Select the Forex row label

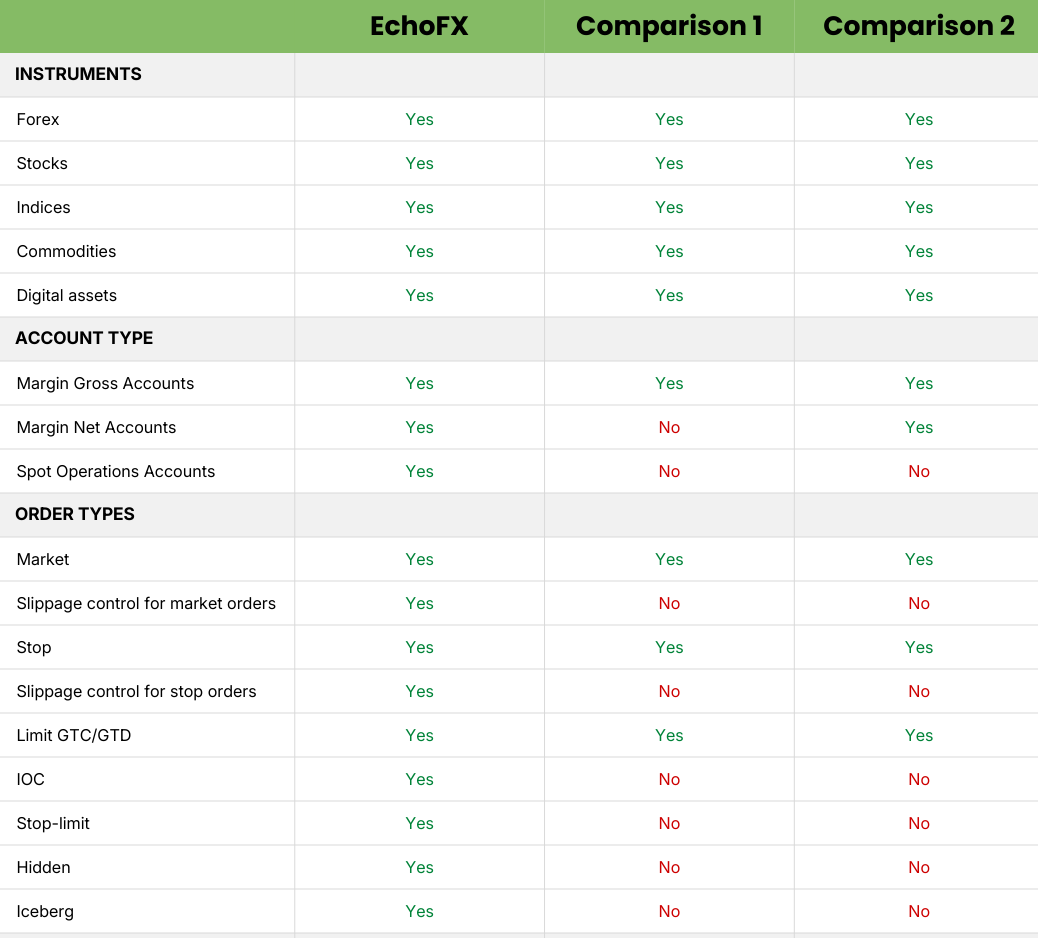[x=38, y=119]
